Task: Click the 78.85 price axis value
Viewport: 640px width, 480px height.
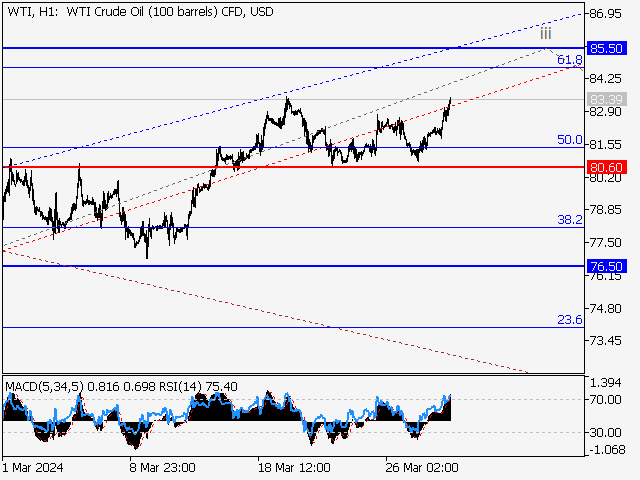Action: (606, 210)
